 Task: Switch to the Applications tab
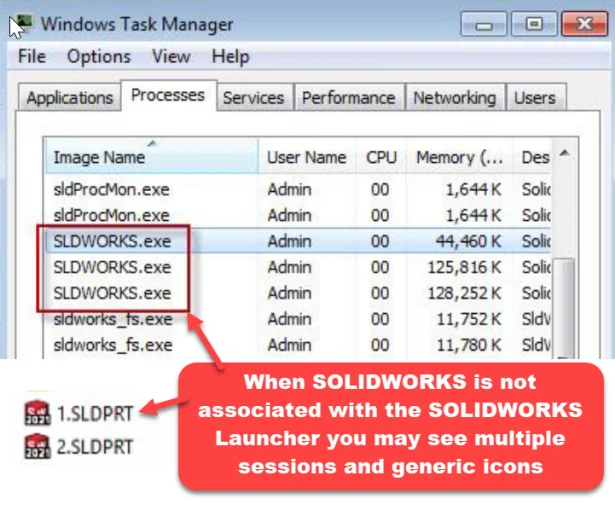point(69,98)
